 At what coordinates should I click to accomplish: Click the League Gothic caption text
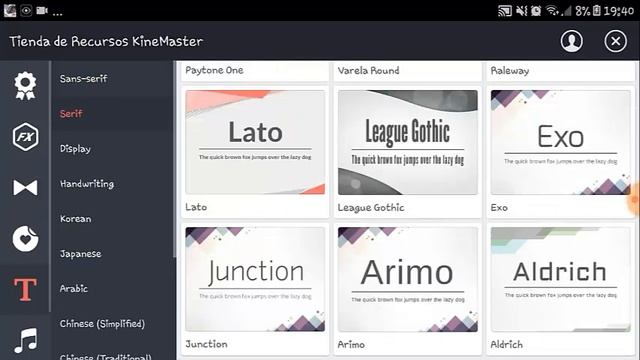tap(371, 207)
